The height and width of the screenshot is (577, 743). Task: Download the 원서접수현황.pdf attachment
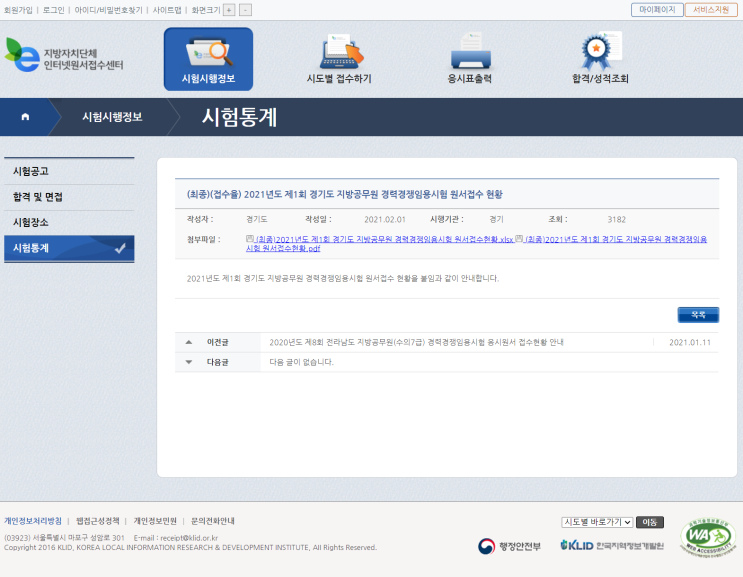coord(476,243)
